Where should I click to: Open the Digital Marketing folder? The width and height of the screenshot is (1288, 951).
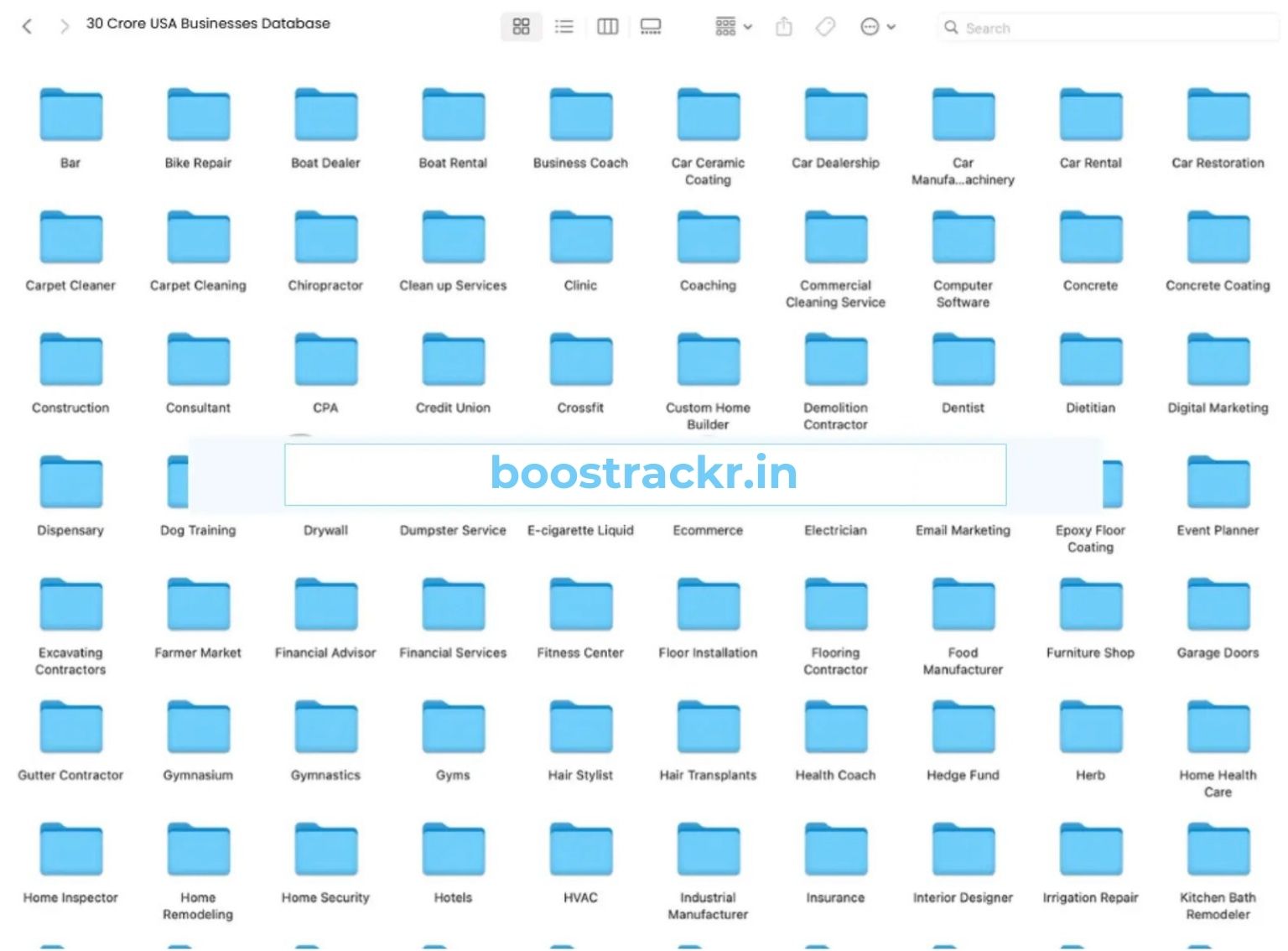tap(1218, 361)
